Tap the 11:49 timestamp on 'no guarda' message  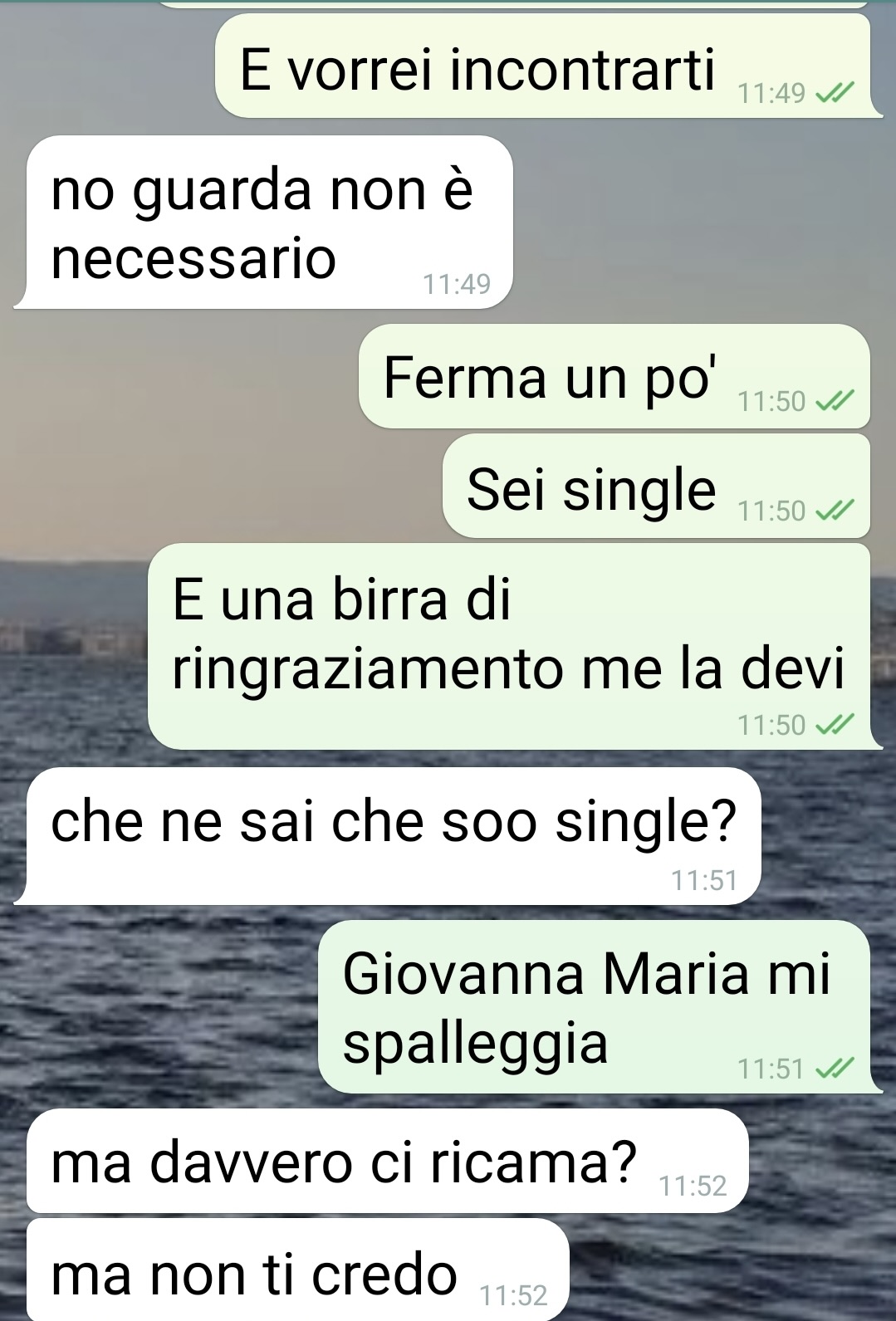(457, 285)
